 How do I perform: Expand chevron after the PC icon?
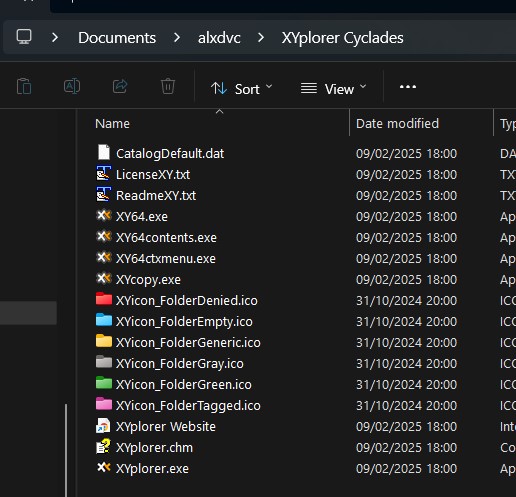[55, 37]
